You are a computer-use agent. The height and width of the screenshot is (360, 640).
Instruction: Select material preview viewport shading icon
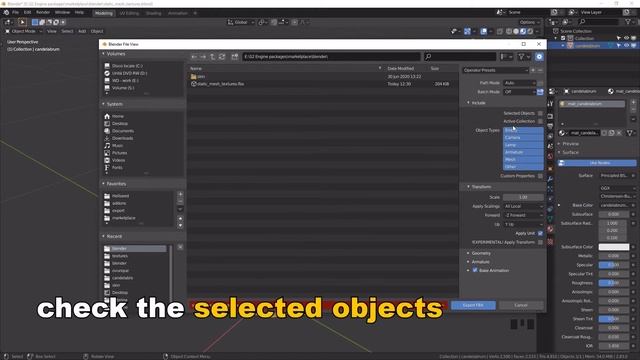coord(523,31)
